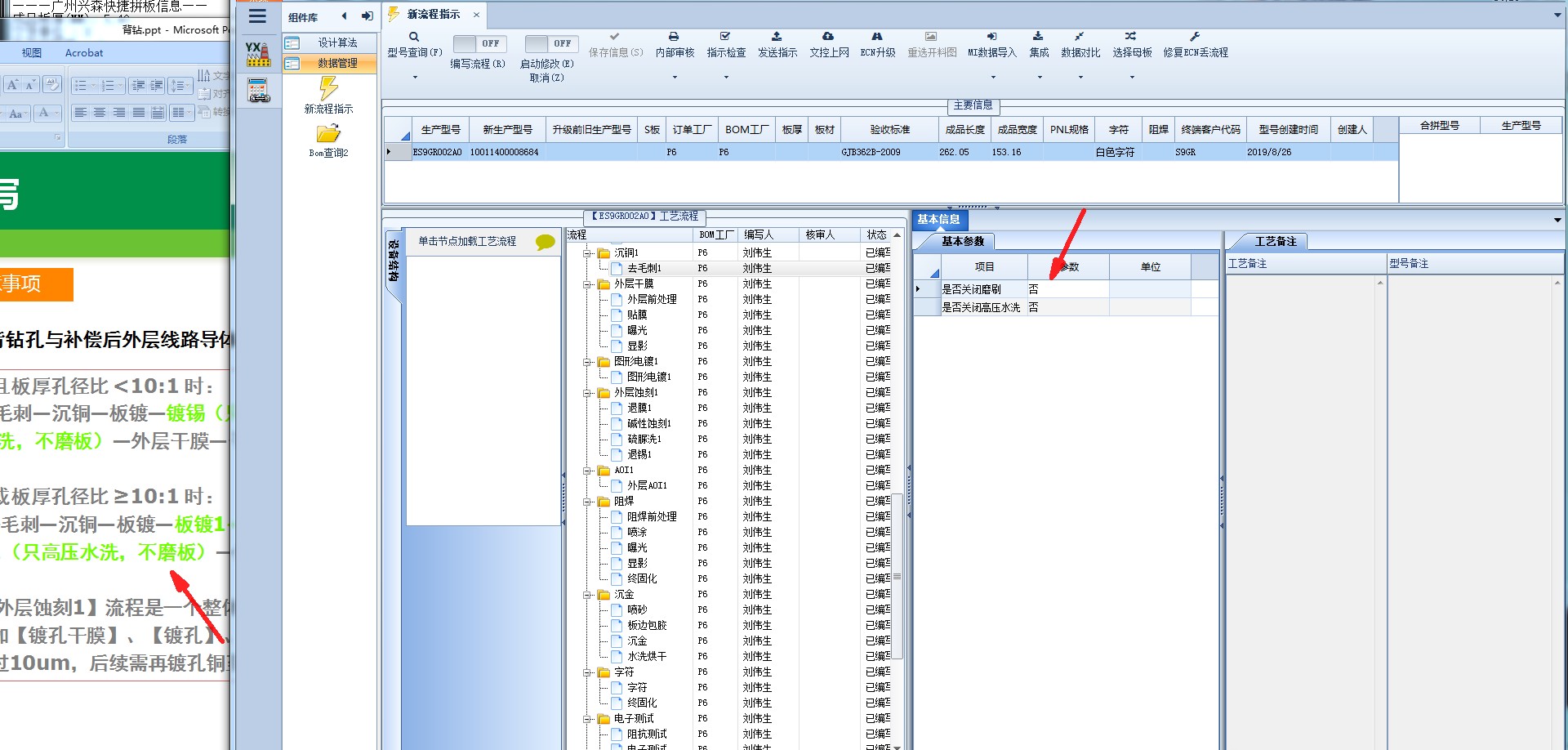The height and width of the screenshot is (750, 1568).
Task: Close the 新流程指示 tab
Action: tap(476, 15)
